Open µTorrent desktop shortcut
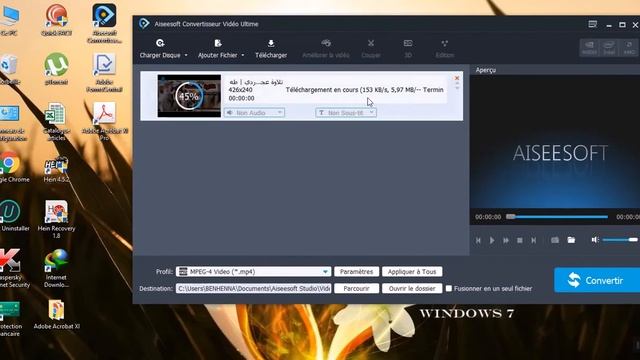640x360 pixels. pyautogui.click(x=56, y=69)
